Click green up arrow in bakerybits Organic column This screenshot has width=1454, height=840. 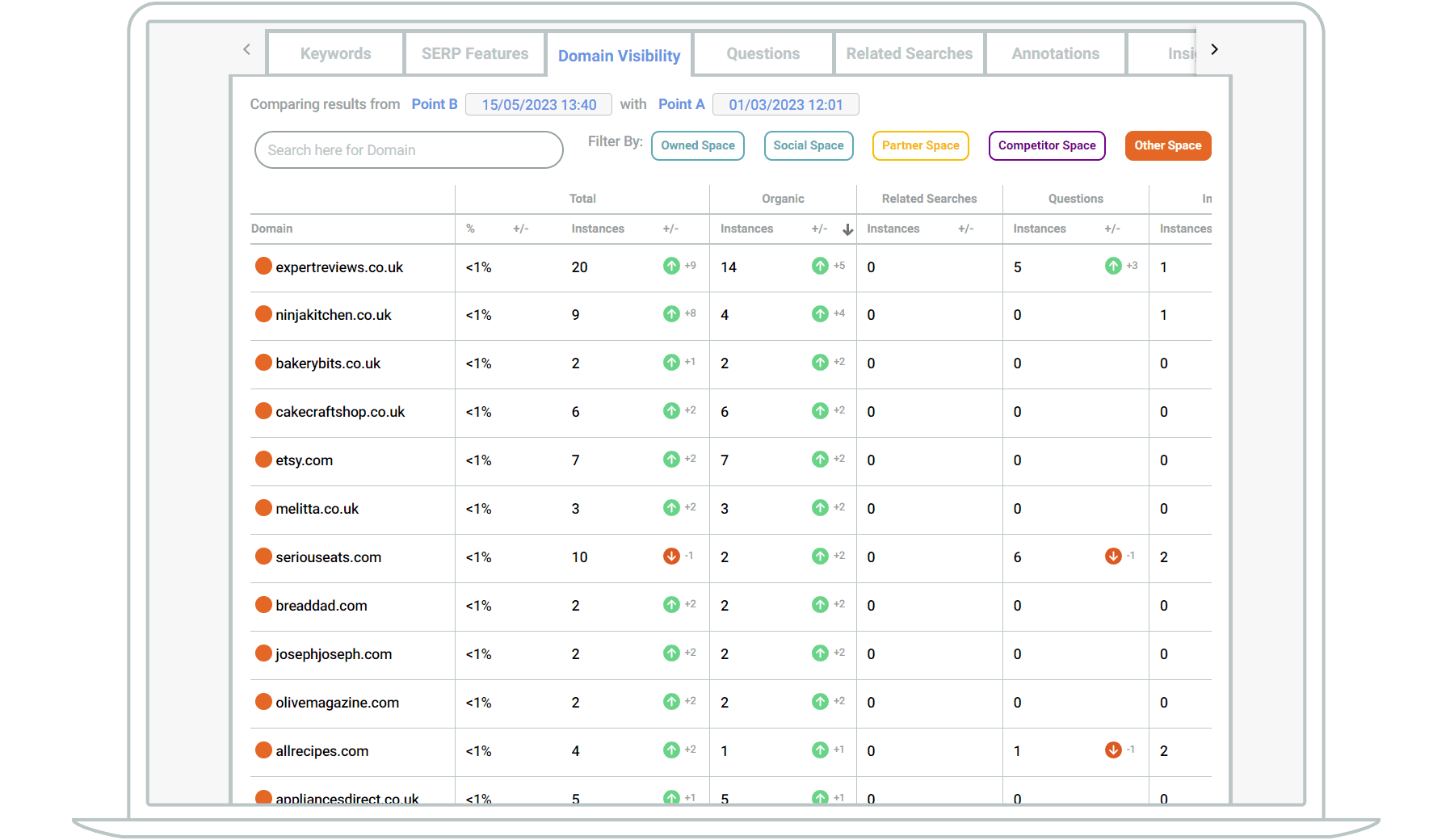820,362
